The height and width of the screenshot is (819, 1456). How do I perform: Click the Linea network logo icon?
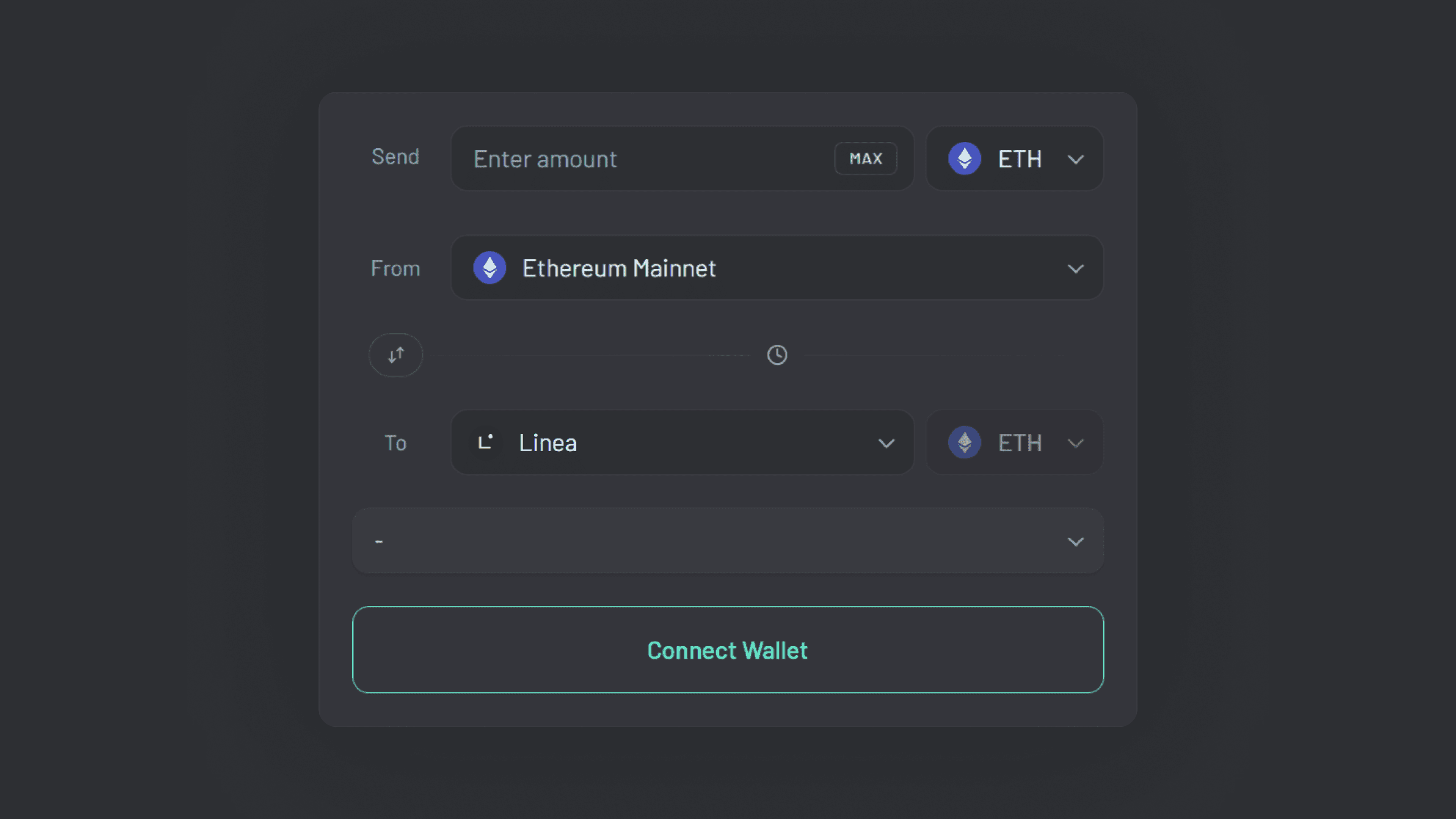[485, 442]
